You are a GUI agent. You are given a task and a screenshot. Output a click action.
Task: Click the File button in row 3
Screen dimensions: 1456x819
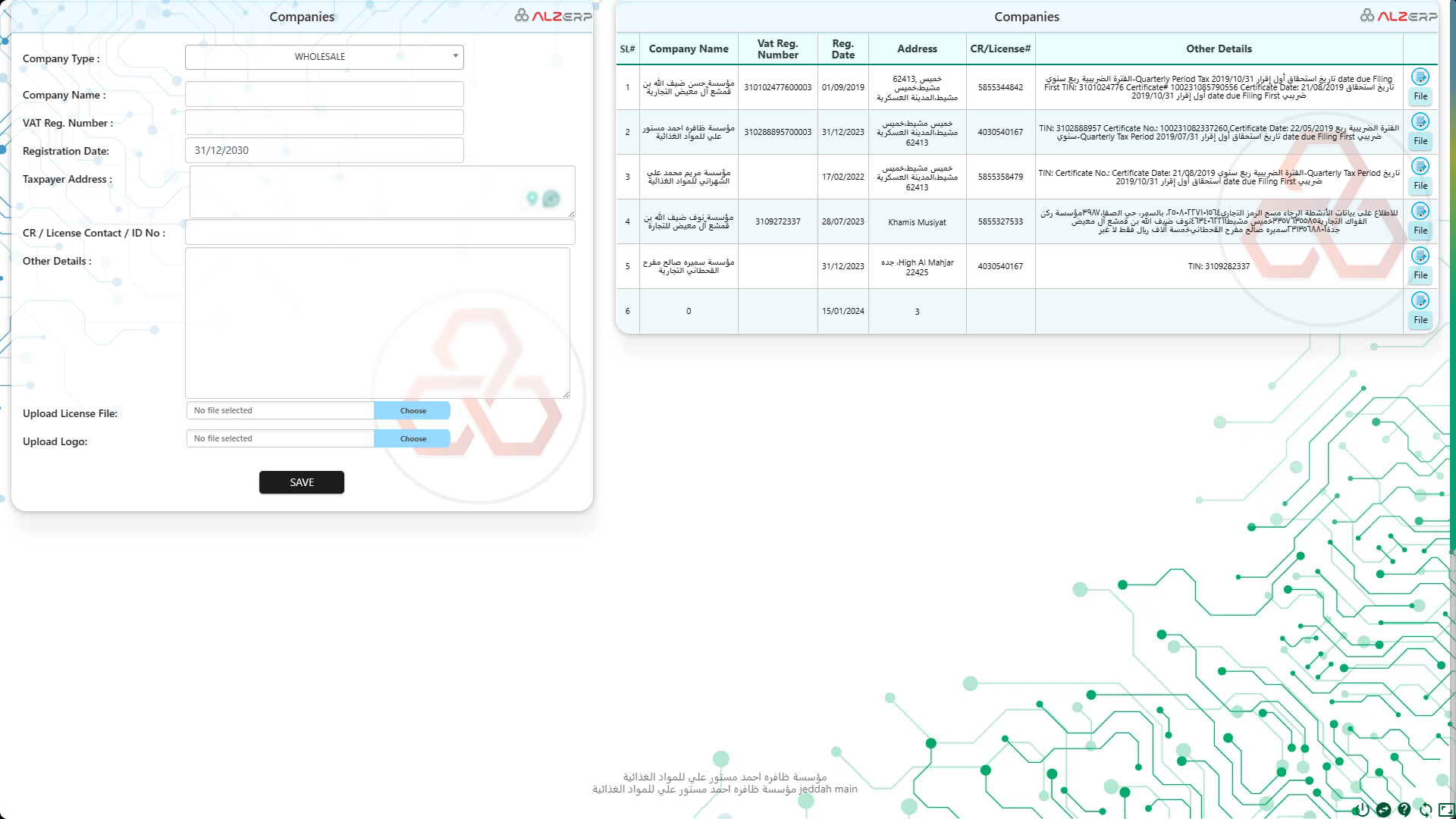pyautogui.click(x=1420, y=186)
